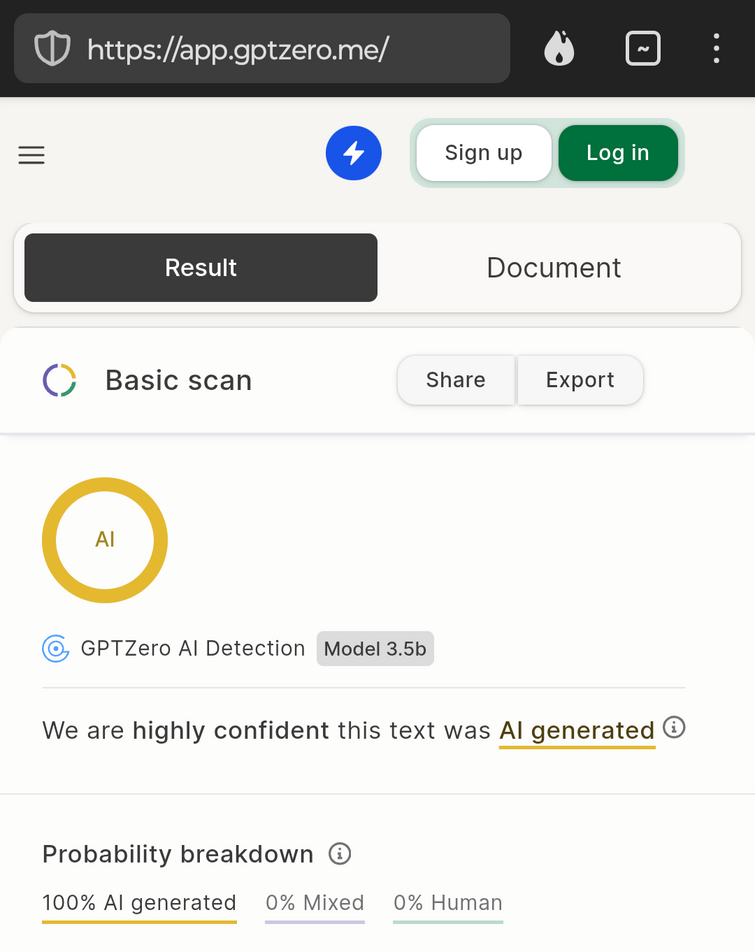
Task: Open the browser tabs switcher icon
Action: click(643, 48)
